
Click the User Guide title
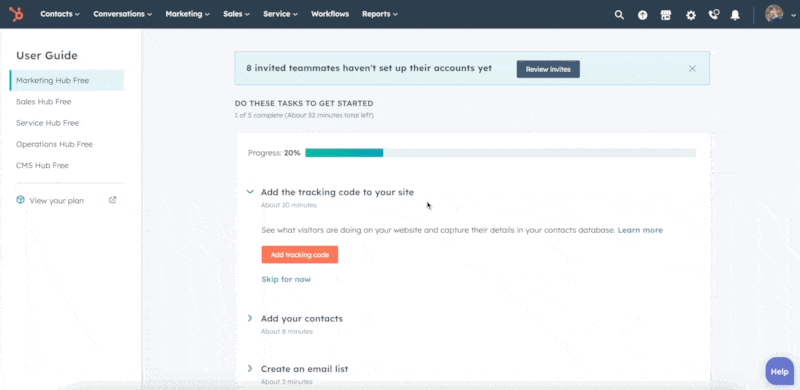47,56
